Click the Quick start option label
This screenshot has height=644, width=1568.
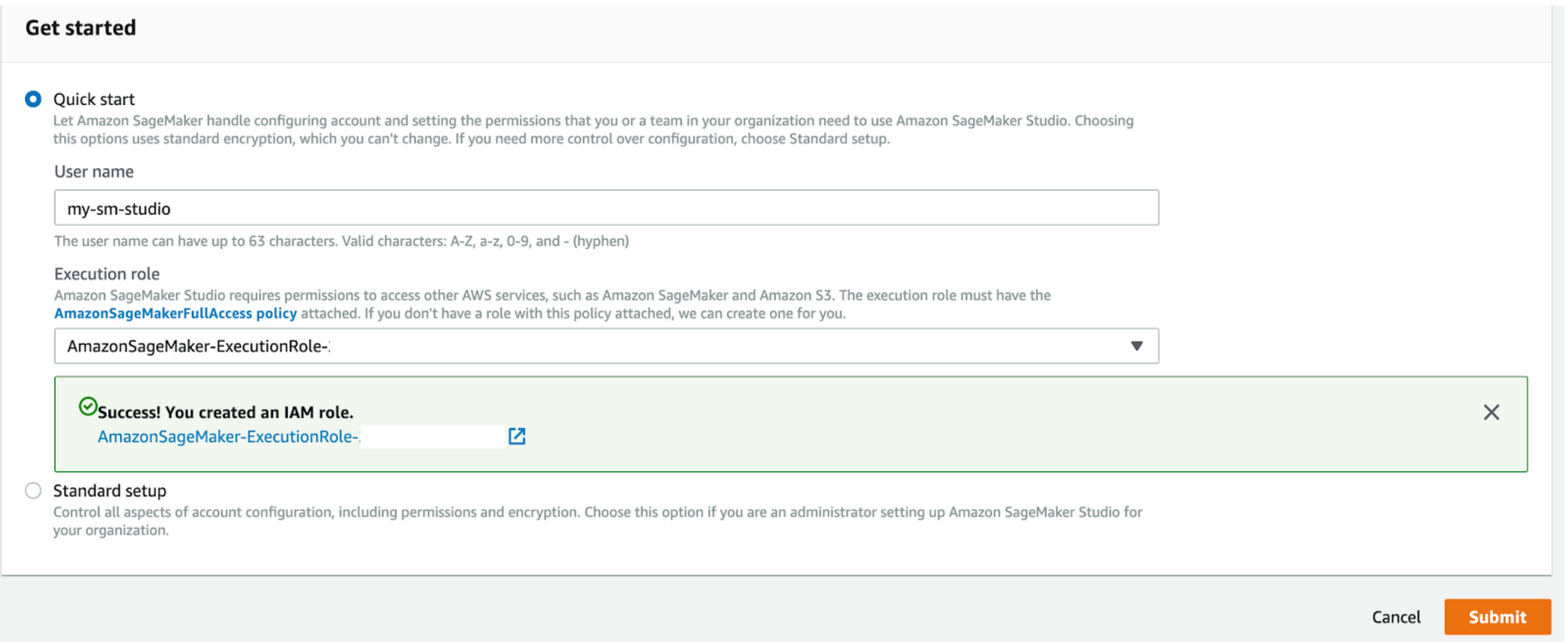pos(94,100)
